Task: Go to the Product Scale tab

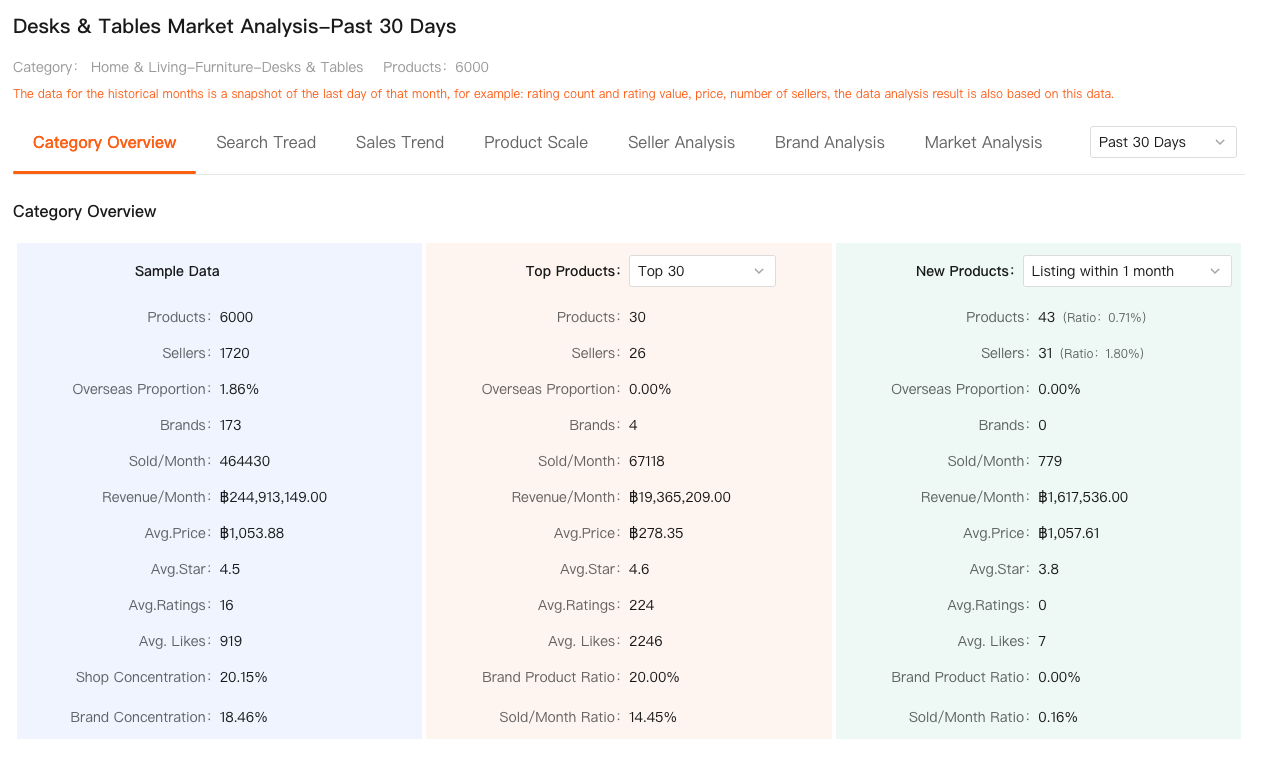Action: [x=535, y=142]
